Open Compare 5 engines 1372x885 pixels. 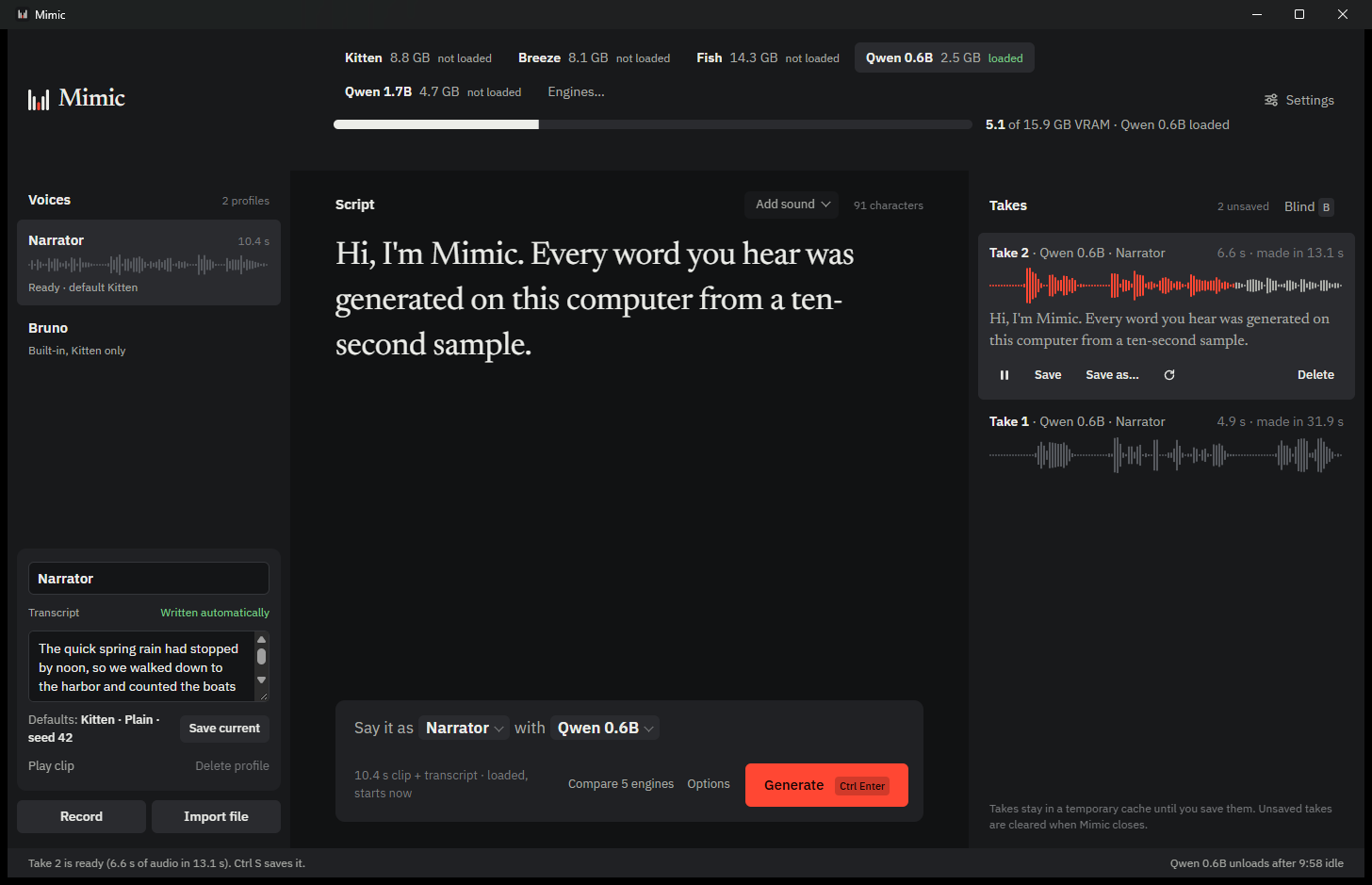point(621,784)
